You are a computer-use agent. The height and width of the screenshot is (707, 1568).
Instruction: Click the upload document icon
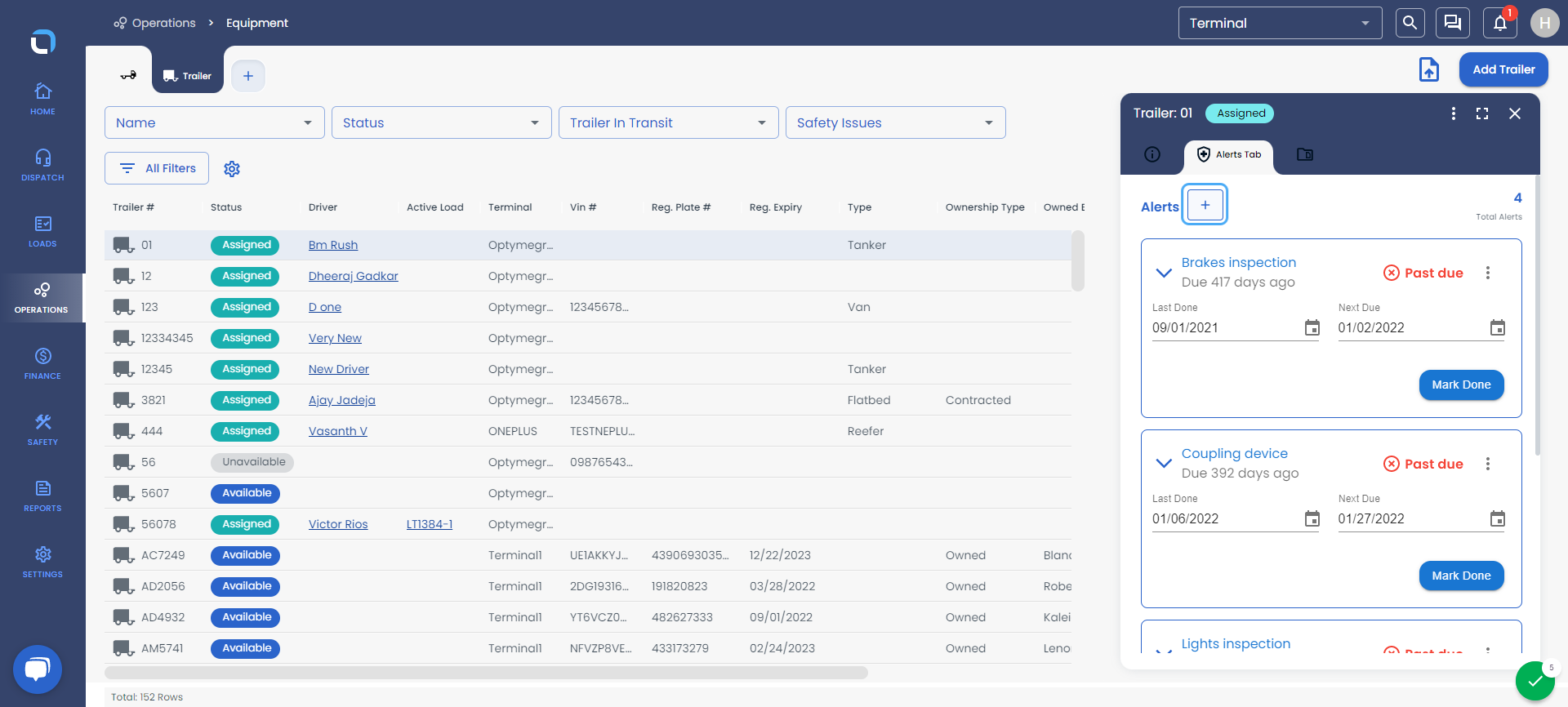pyautogui.click(x=1429, y=69)
